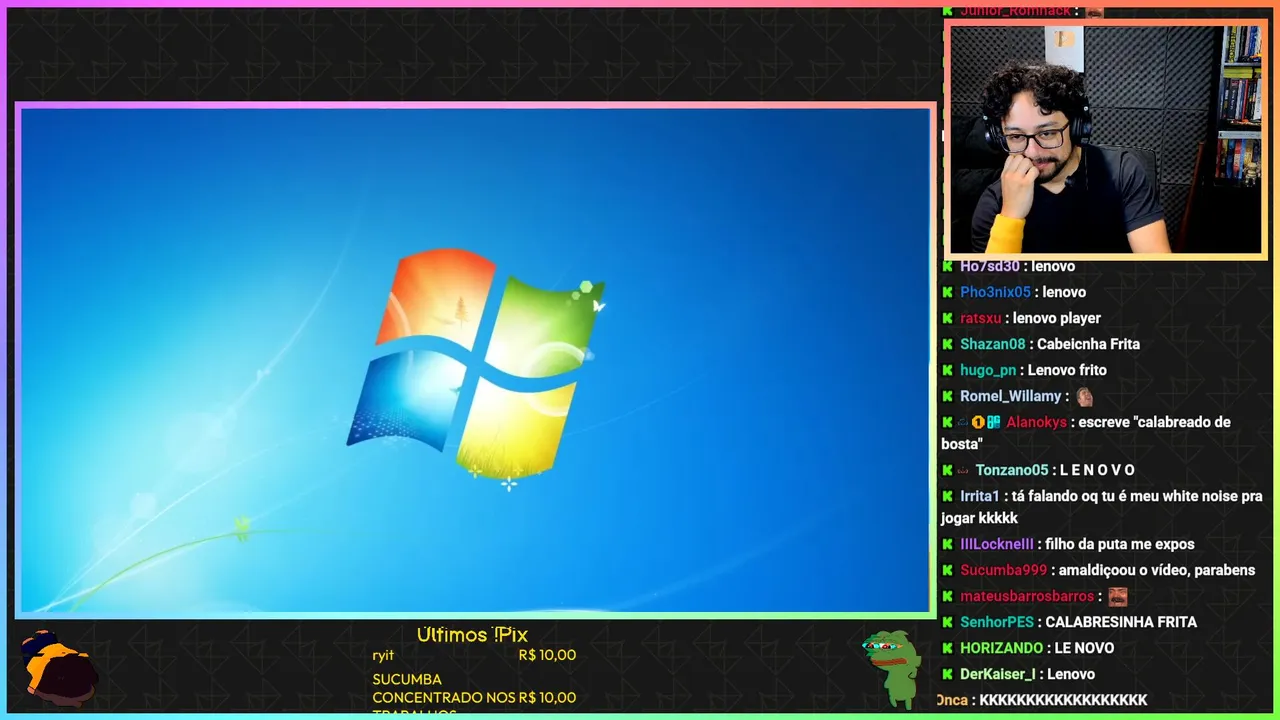Image resolution: width=1280 pixels, height=720 pixels.
Task: Click the 'R$ 10,00' amount beside ryit
Action: click(547, 655)
